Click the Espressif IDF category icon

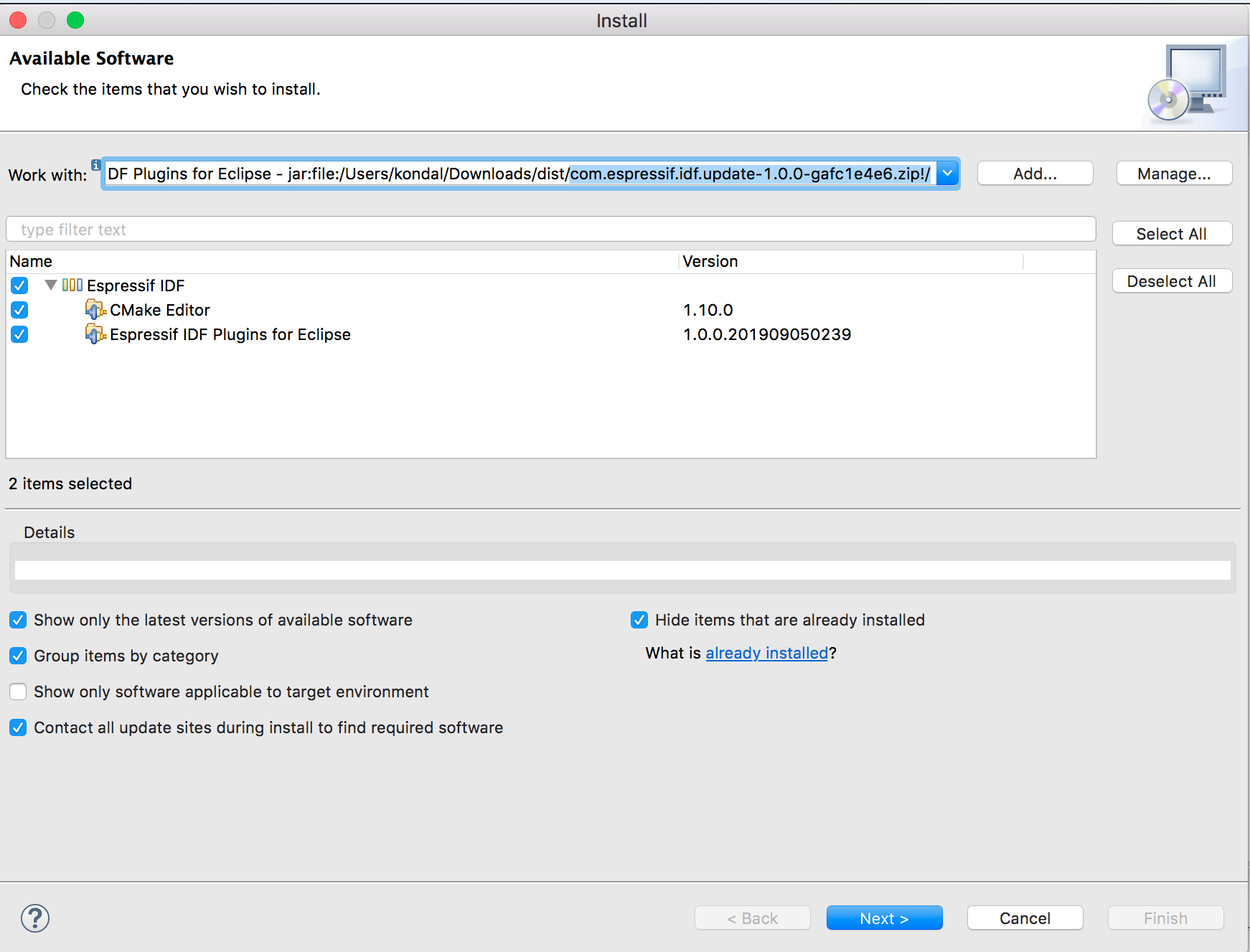tap(72, 285)
